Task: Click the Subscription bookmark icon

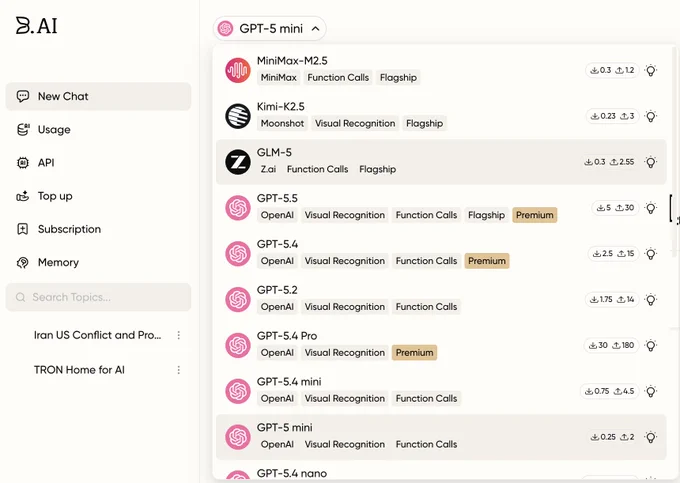Action: [x=23, y=229]
